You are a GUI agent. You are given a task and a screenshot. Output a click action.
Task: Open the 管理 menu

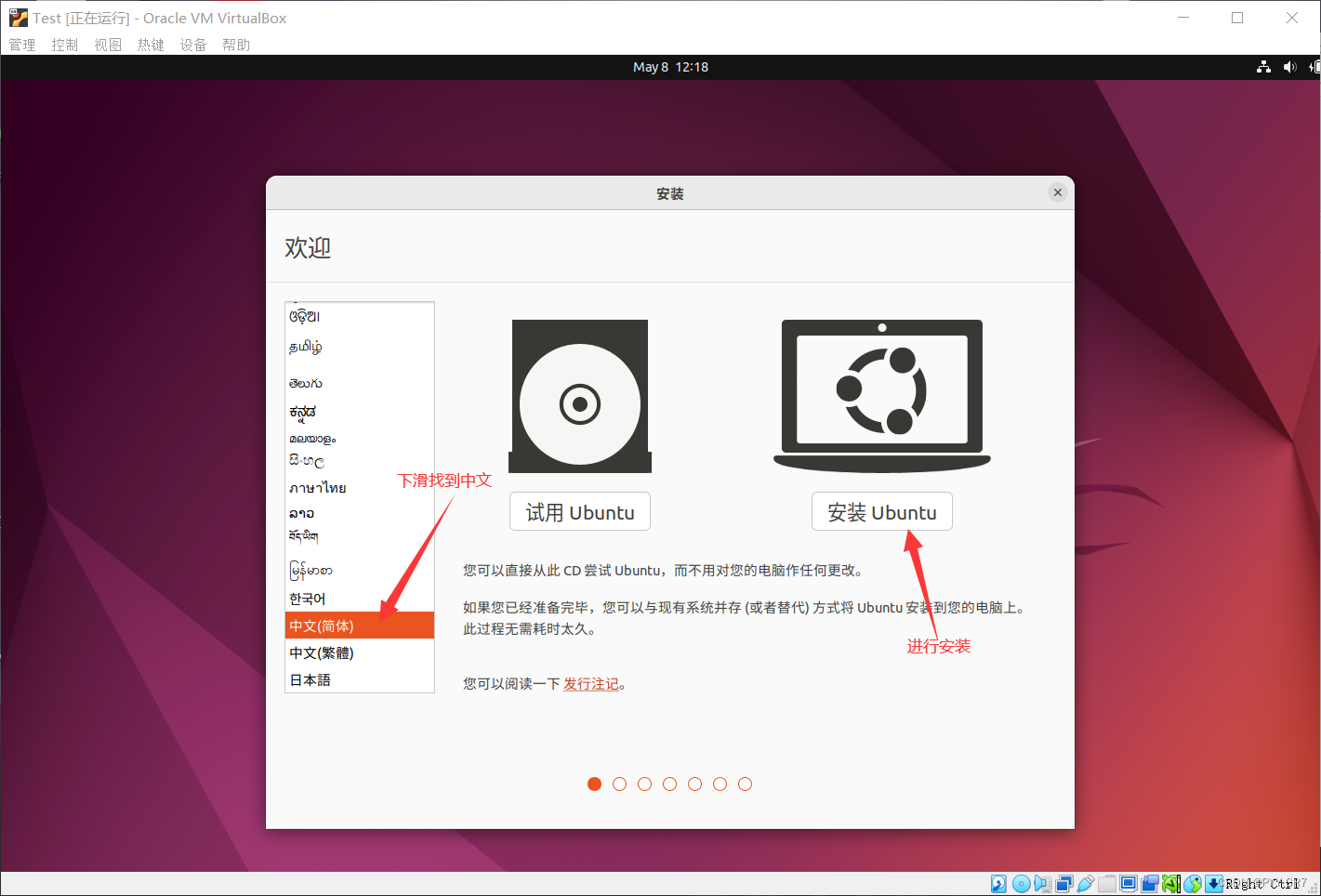(x=22, y=45)
